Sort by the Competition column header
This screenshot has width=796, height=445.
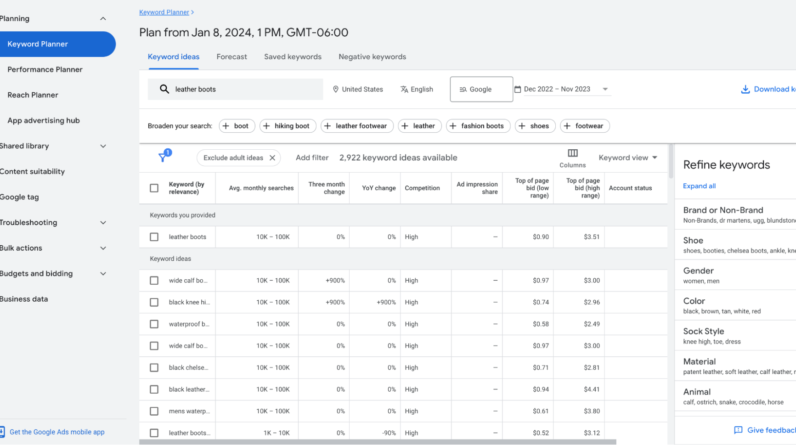(422, 188)
